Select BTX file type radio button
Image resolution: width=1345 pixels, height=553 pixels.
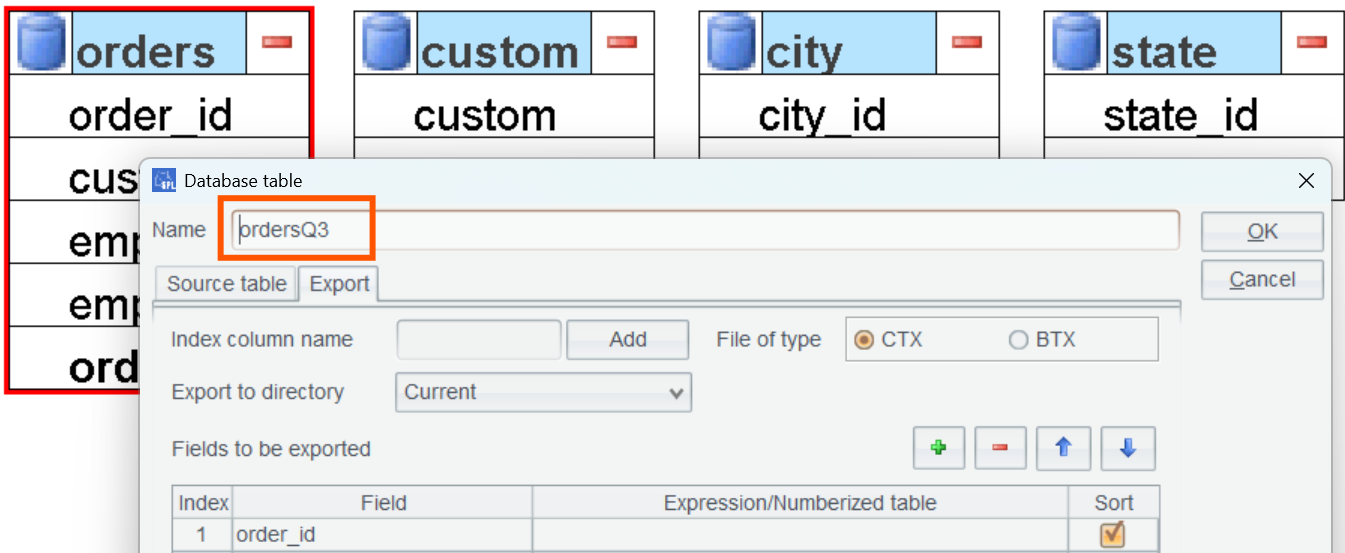(1018, 340)
